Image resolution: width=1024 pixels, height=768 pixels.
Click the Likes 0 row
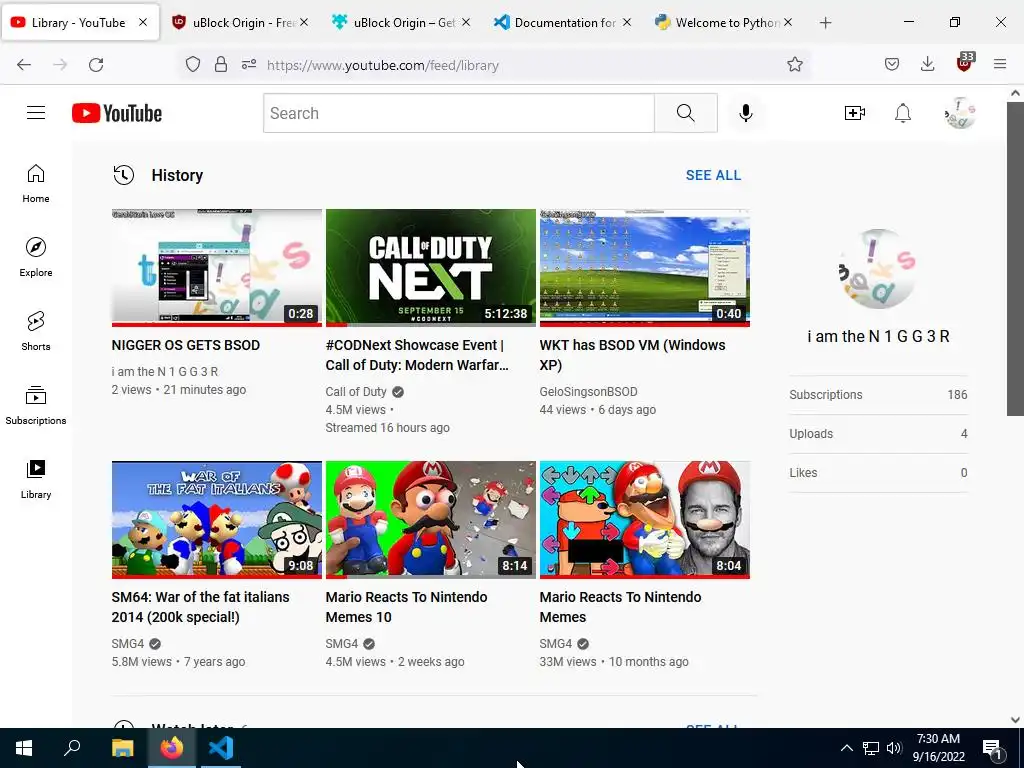click(878, 473)
